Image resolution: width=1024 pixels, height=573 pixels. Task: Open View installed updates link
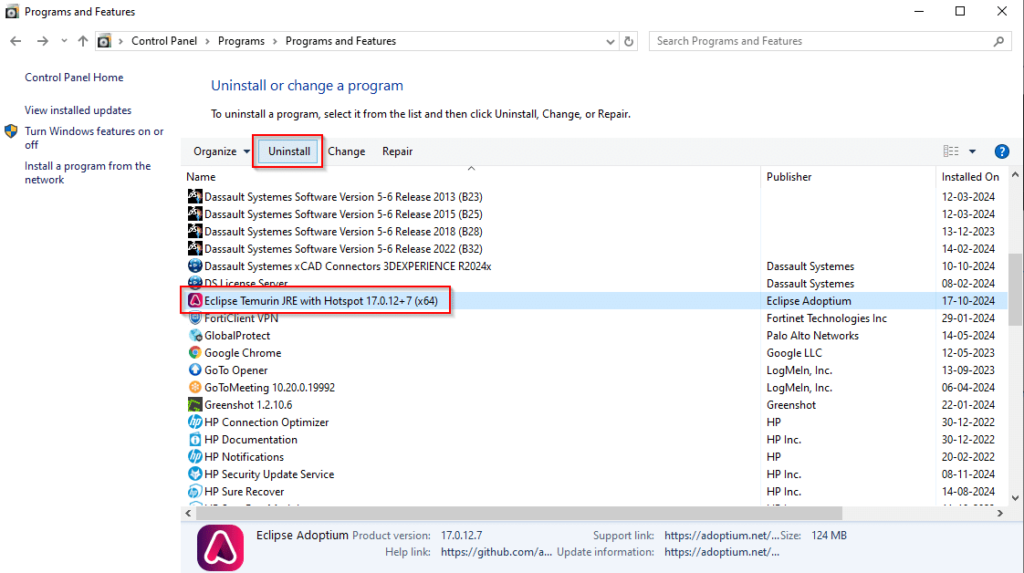[78, 110]
